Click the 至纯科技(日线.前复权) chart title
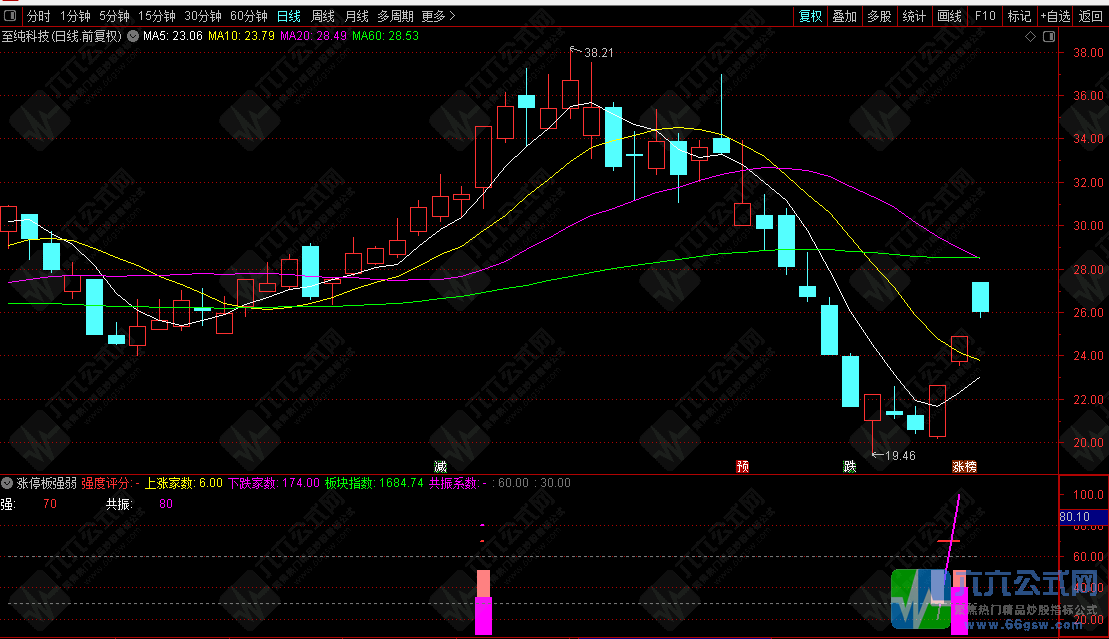 pos(62,36)
